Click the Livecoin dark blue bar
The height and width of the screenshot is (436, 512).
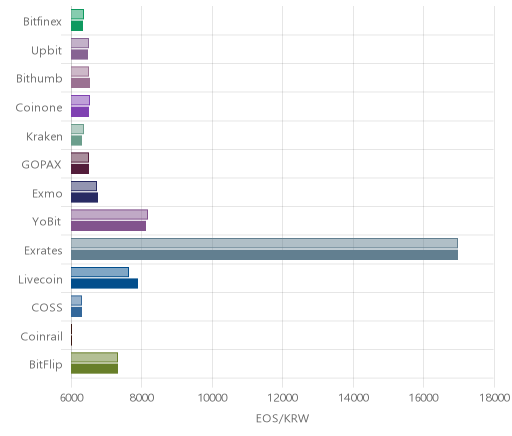104,284
